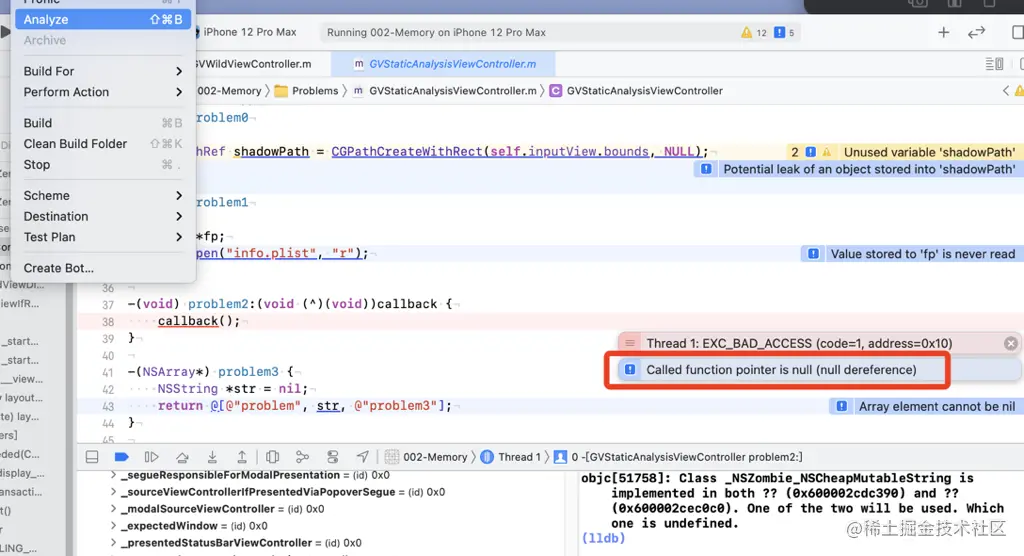Click GVStaticAnalysisViewController class breadcrumb
1024x556 pixels.
pos(637,91)
